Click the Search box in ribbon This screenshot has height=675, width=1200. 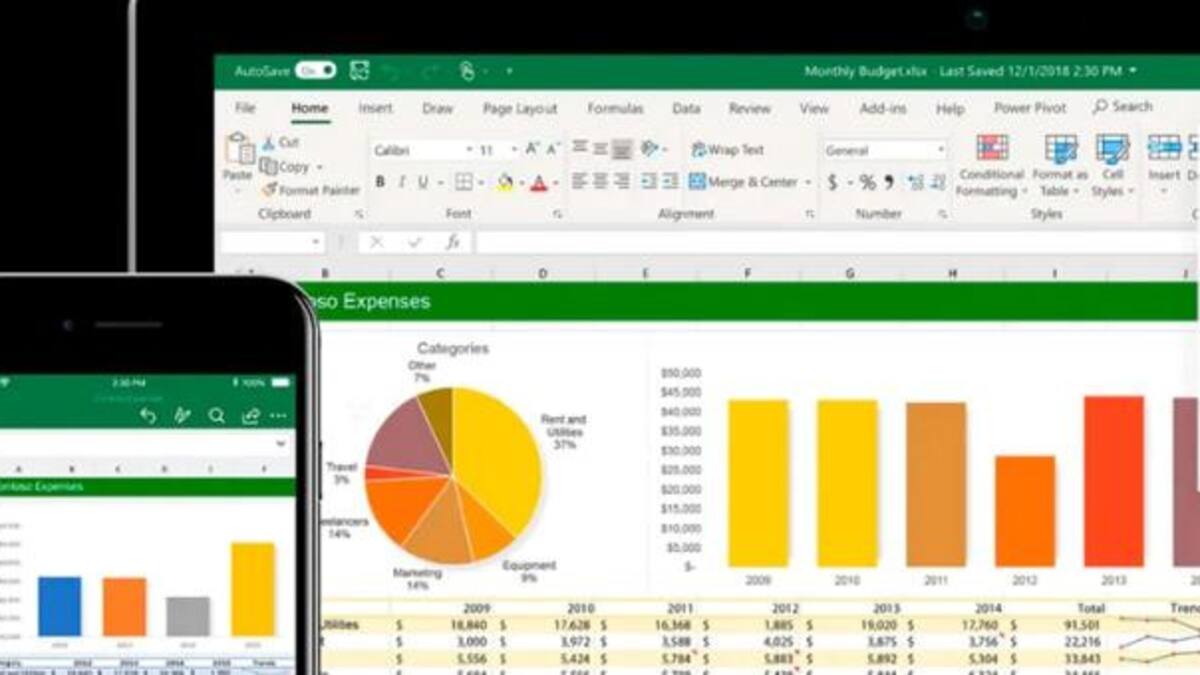1123,106
